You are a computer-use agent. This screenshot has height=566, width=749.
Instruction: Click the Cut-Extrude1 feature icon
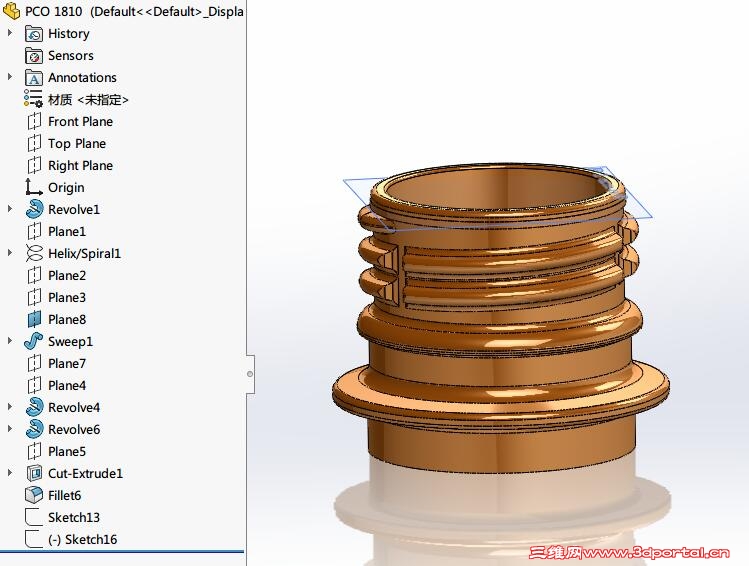[34, 473]
